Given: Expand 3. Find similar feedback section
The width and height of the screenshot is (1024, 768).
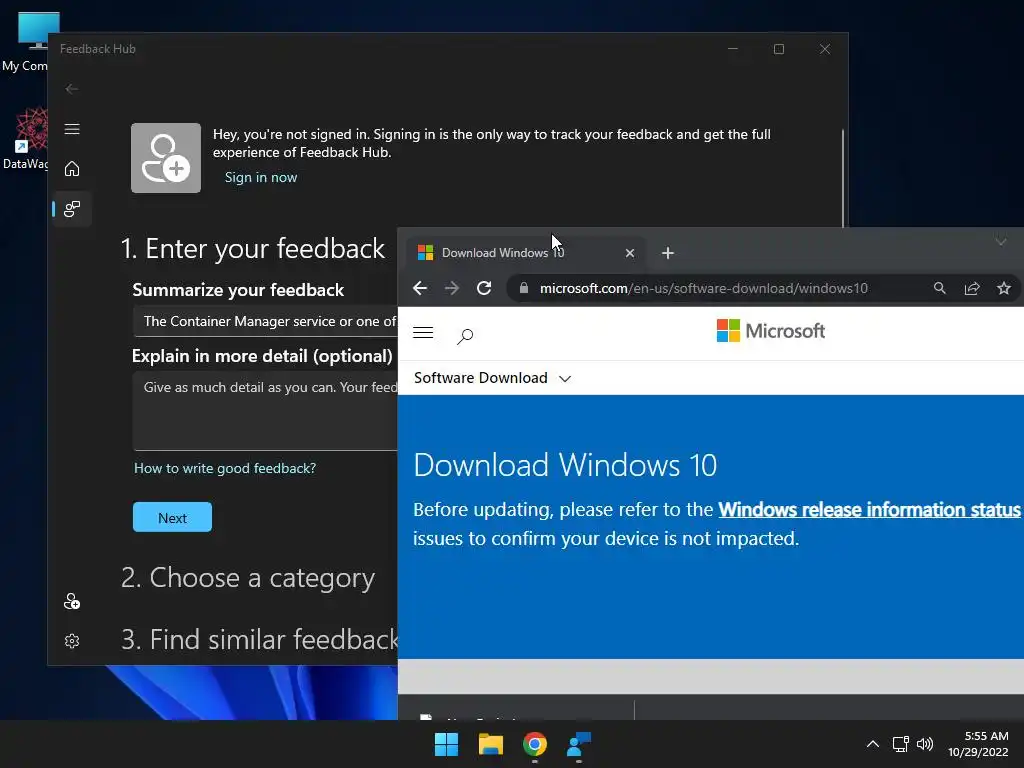Looking at the screenshot, I should tap(259, 639).
